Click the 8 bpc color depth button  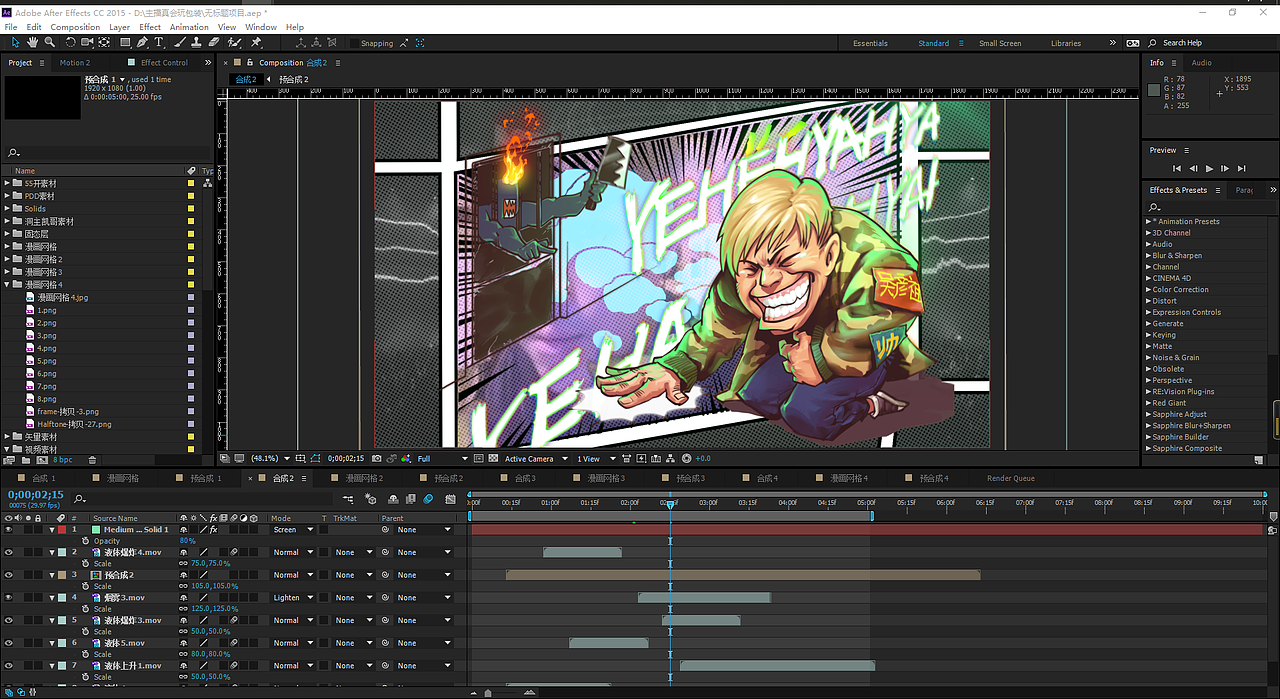pyautogui.click(x=63, y=460)
